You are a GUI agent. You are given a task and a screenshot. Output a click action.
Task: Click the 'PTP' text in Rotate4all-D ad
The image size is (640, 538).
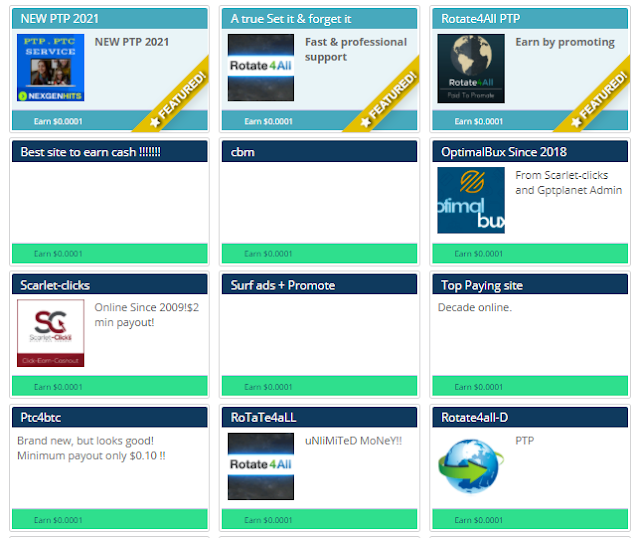point(524,441)
